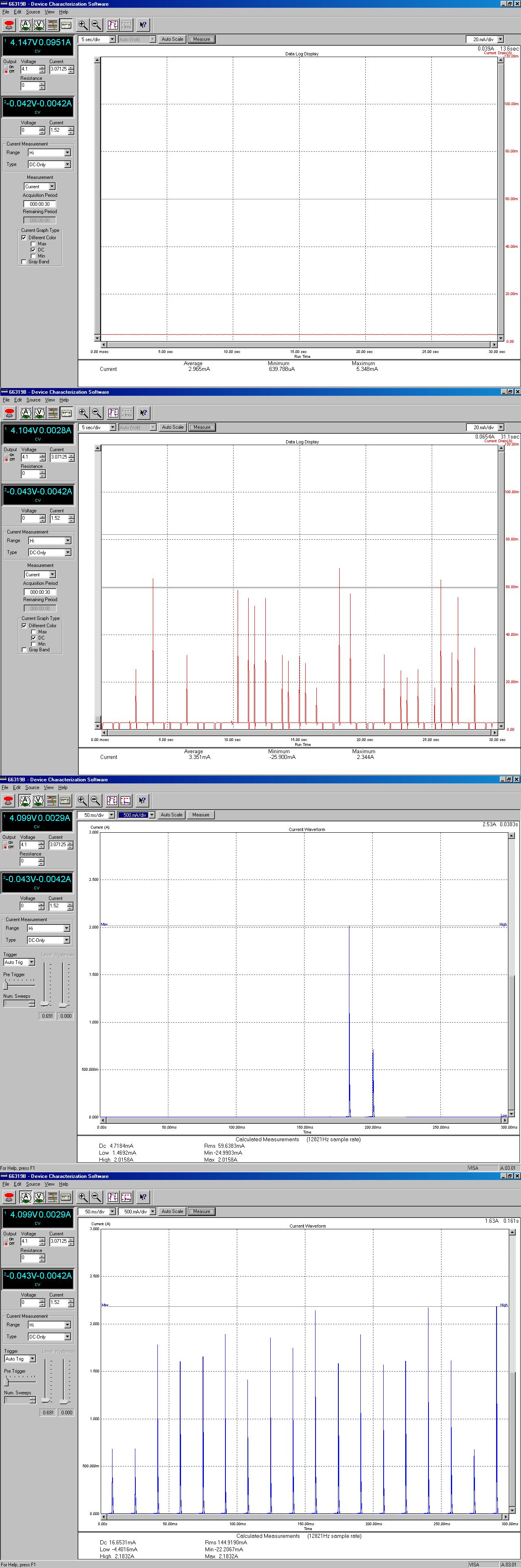This screenshot has width=521, height=1568.
Task: Select voltmeter (V) icon in topmost window
Action: 39,25
